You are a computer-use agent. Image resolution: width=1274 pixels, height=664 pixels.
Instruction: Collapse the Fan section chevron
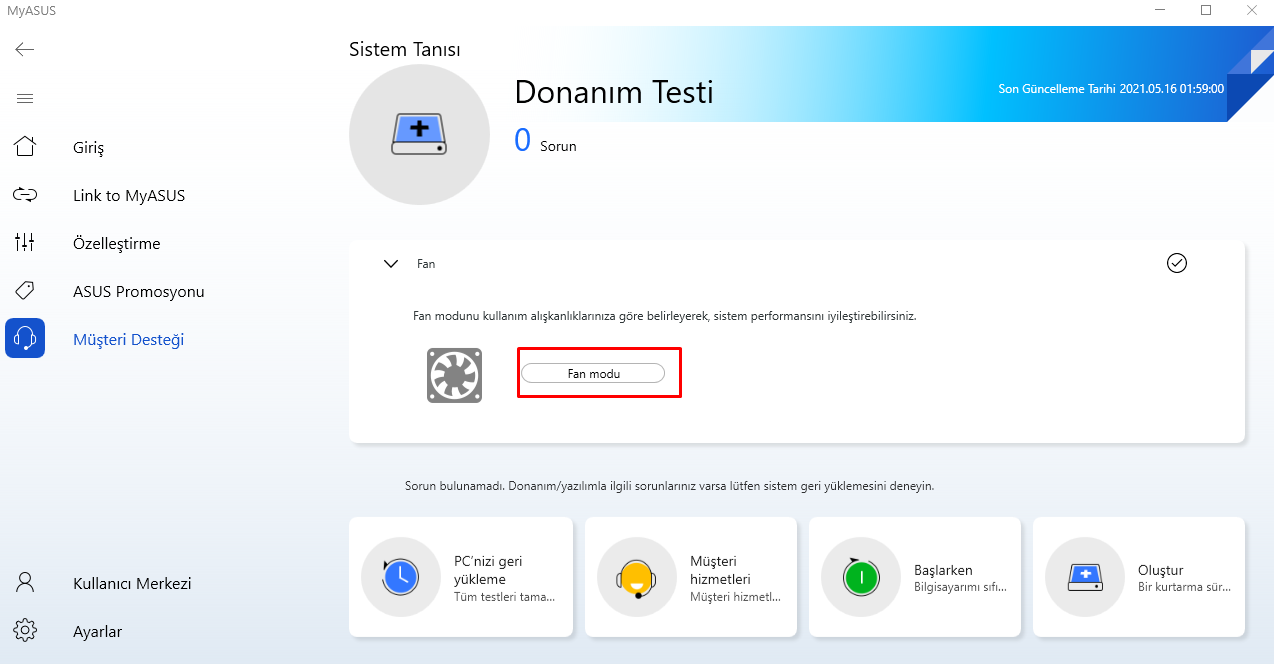pos(391,264)
